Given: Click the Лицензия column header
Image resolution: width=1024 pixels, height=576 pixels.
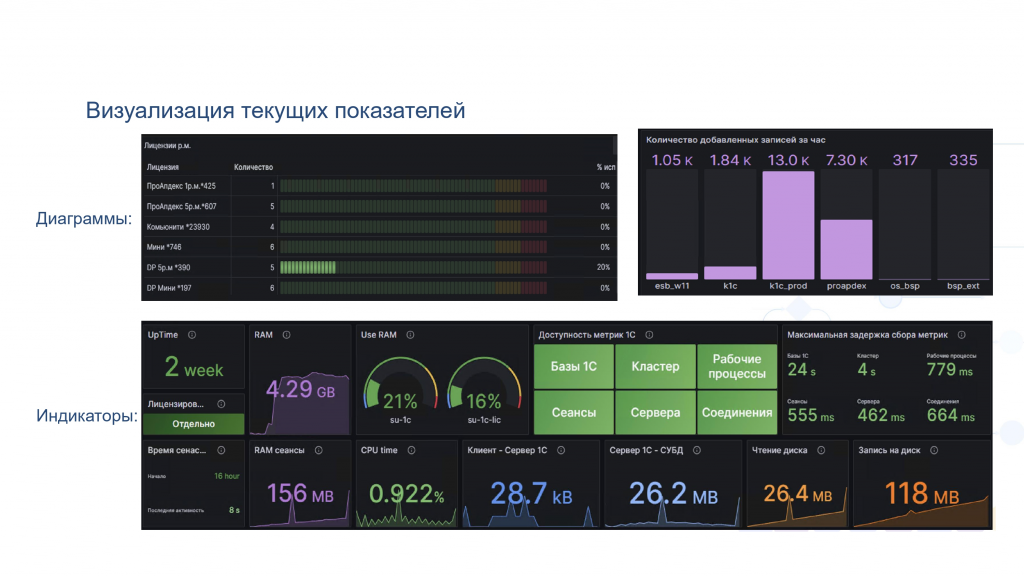Looking at the screenshot, I should (x=163, y=167).
